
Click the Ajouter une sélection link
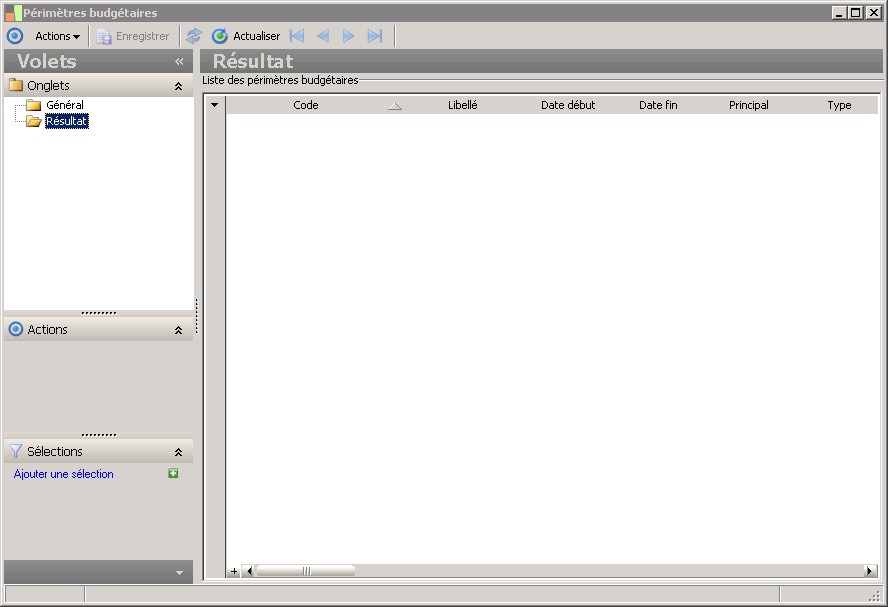(x=63, y=474)
